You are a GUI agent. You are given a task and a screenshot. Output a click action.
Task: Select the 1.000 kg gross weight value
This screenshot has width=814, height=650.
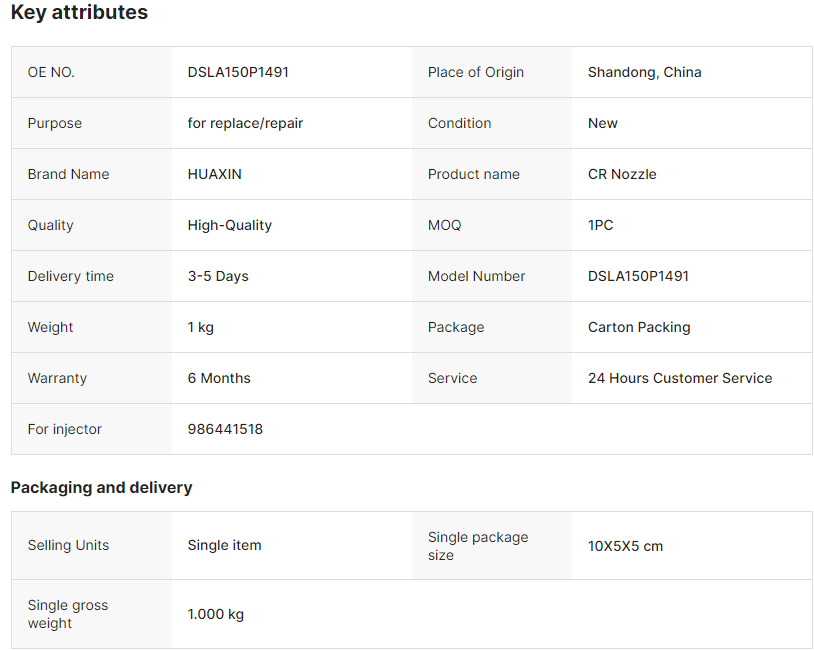pyautogui.click(x=215, y=614)
